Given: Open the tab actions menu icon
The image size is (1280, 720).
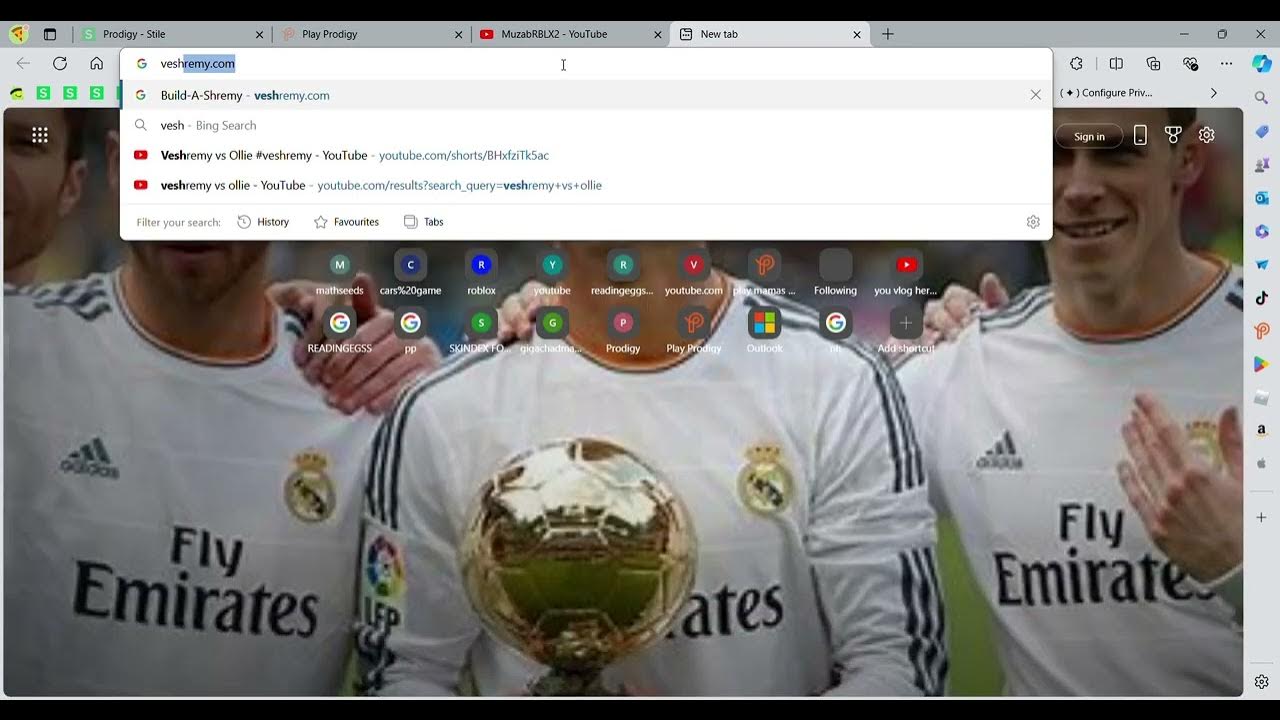Looking at the screenshot, I should 50,34.
